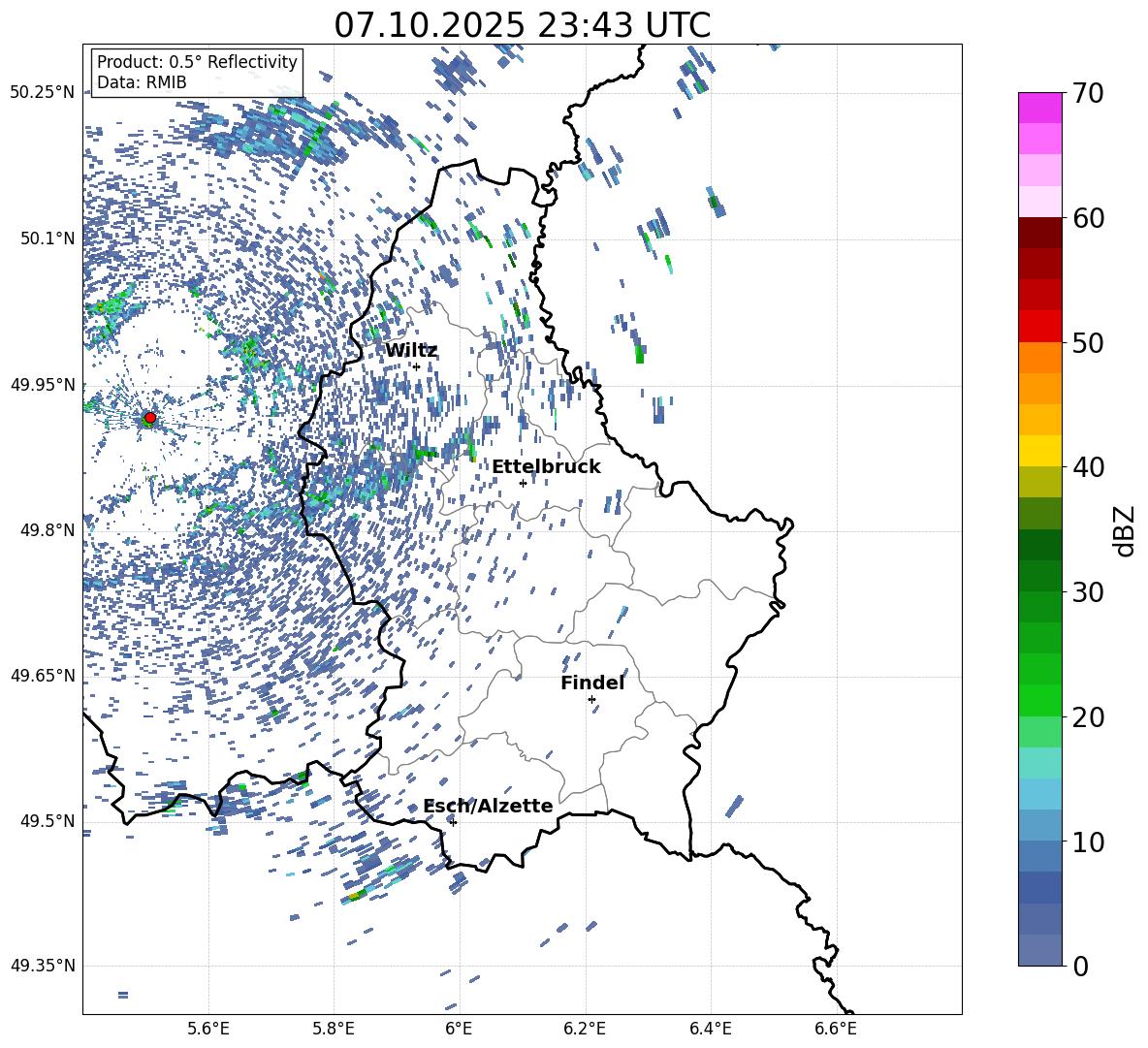The image size is (1148, 1048).
Task: Click the 50.25°N latitude label
Action: point(43,93)
